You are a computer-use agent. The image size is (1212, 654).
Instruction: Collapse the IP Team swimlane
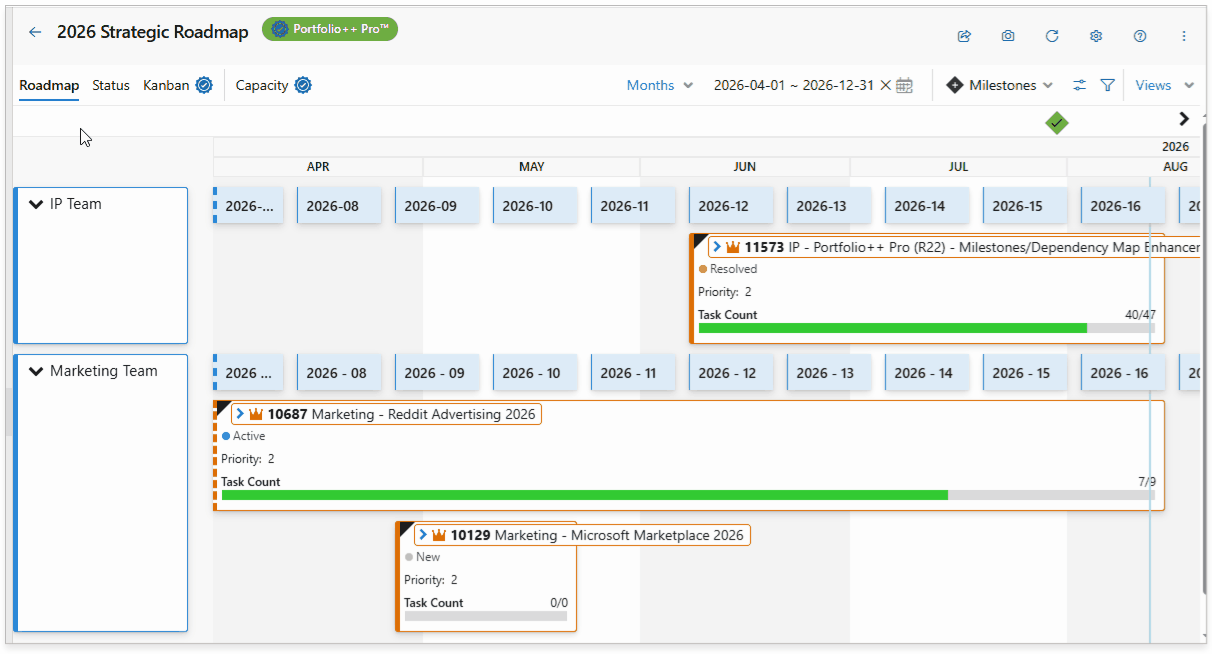pos(37,204)
